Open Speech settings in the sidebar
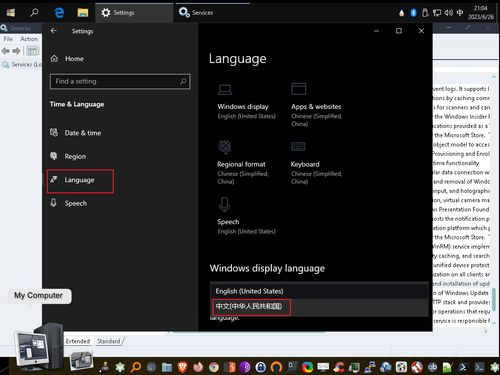Screen dimensions: 500x375 tap(69, 203)
